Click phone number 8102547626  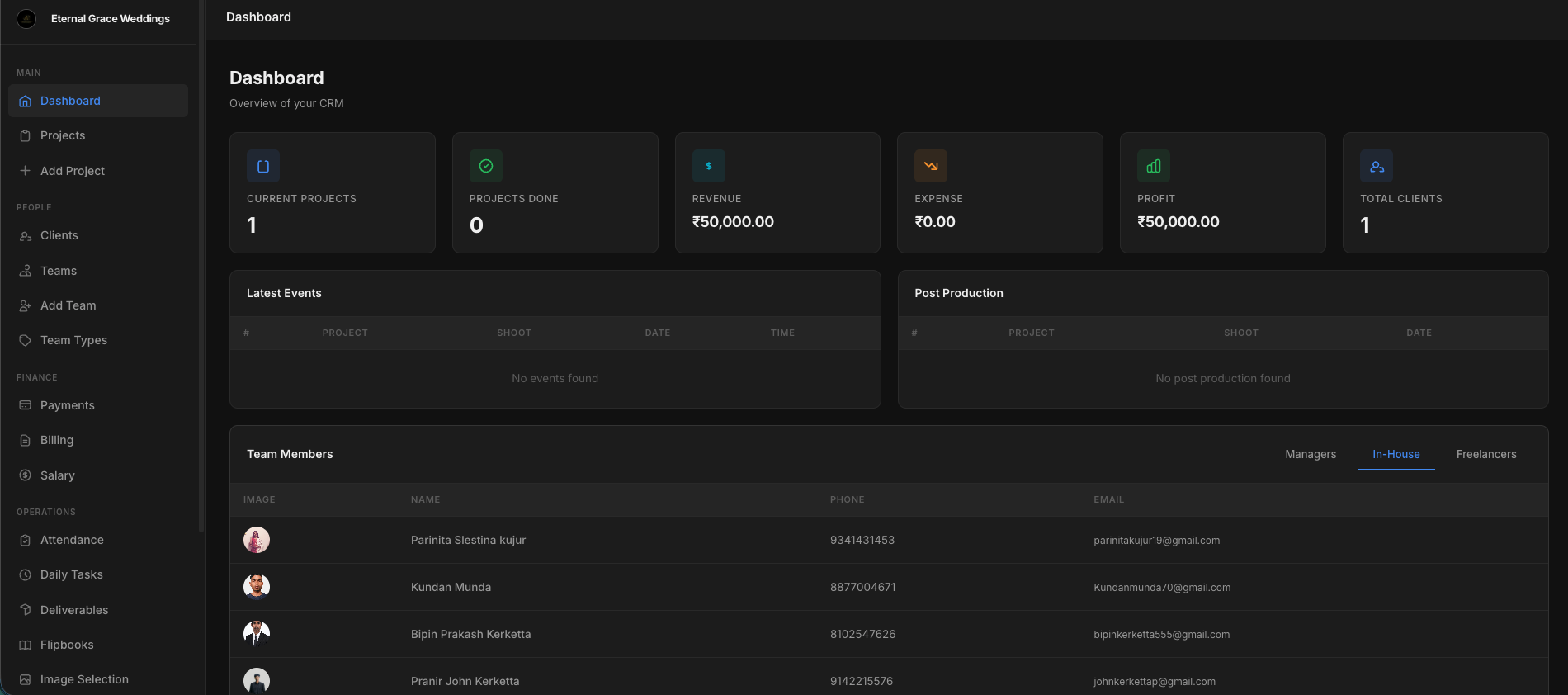(862, 634)
